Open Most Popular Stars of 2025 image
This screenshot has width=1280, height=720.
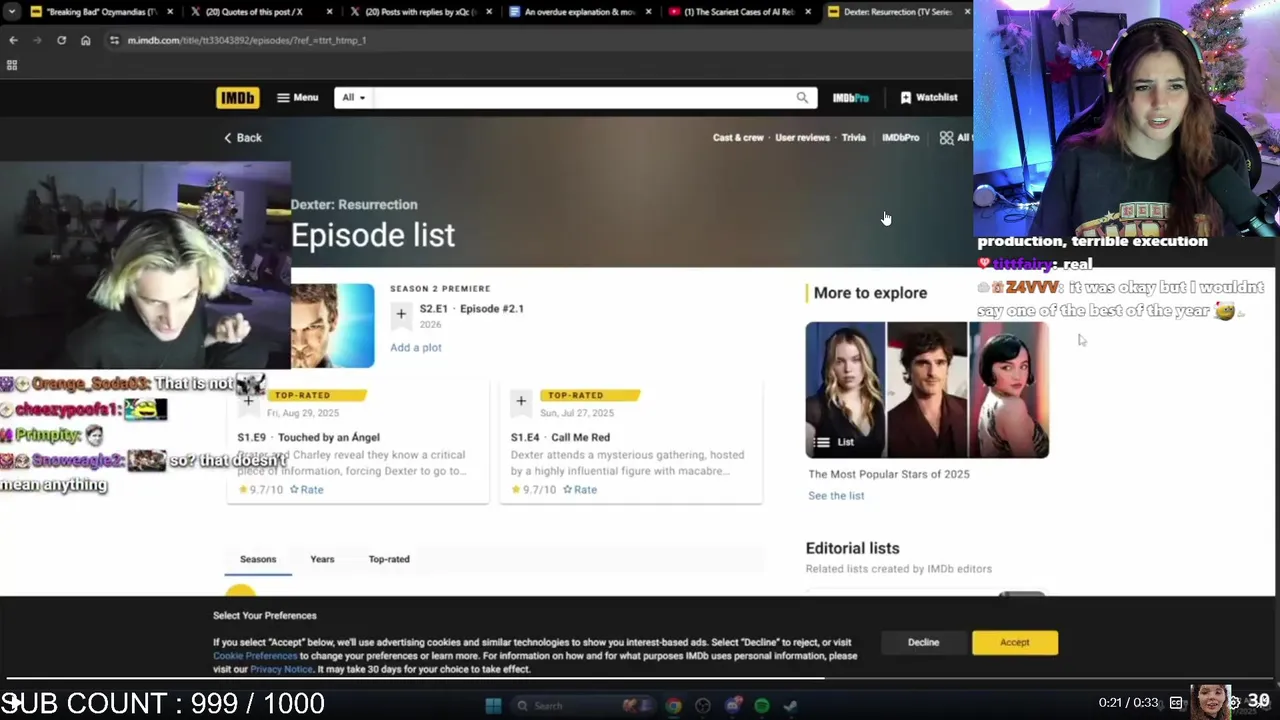927,389
